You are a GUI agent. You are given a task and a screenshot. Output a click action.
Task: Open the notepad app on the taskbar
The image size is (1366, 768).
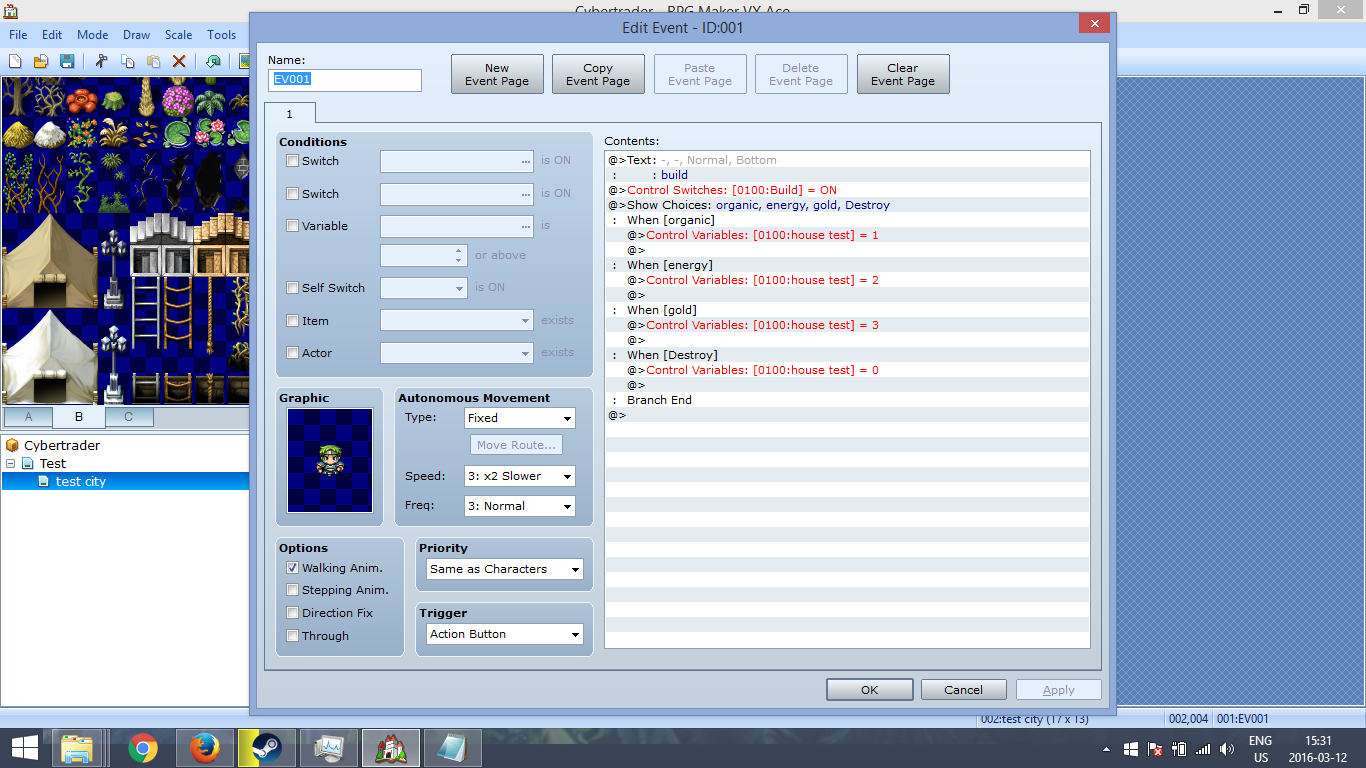click(452, 748)
